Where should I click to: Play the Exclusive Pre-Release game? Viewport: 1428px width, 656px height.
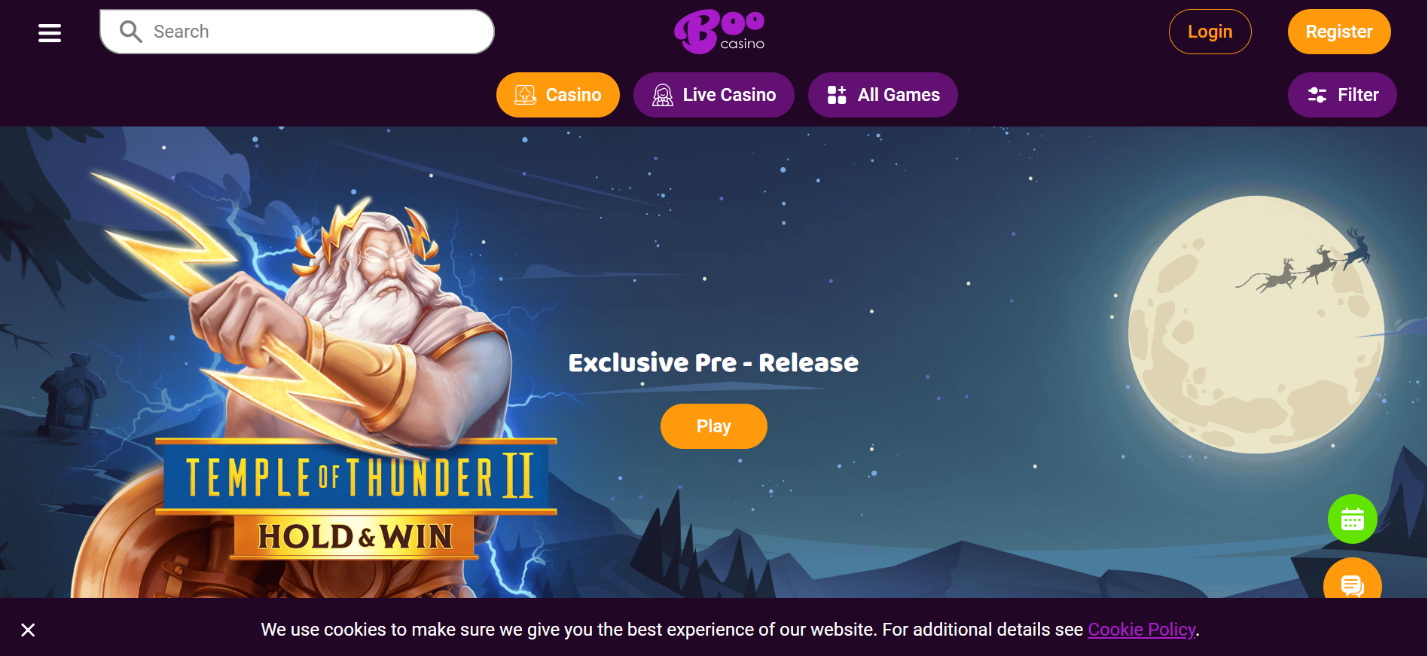[x=714, y=426]
